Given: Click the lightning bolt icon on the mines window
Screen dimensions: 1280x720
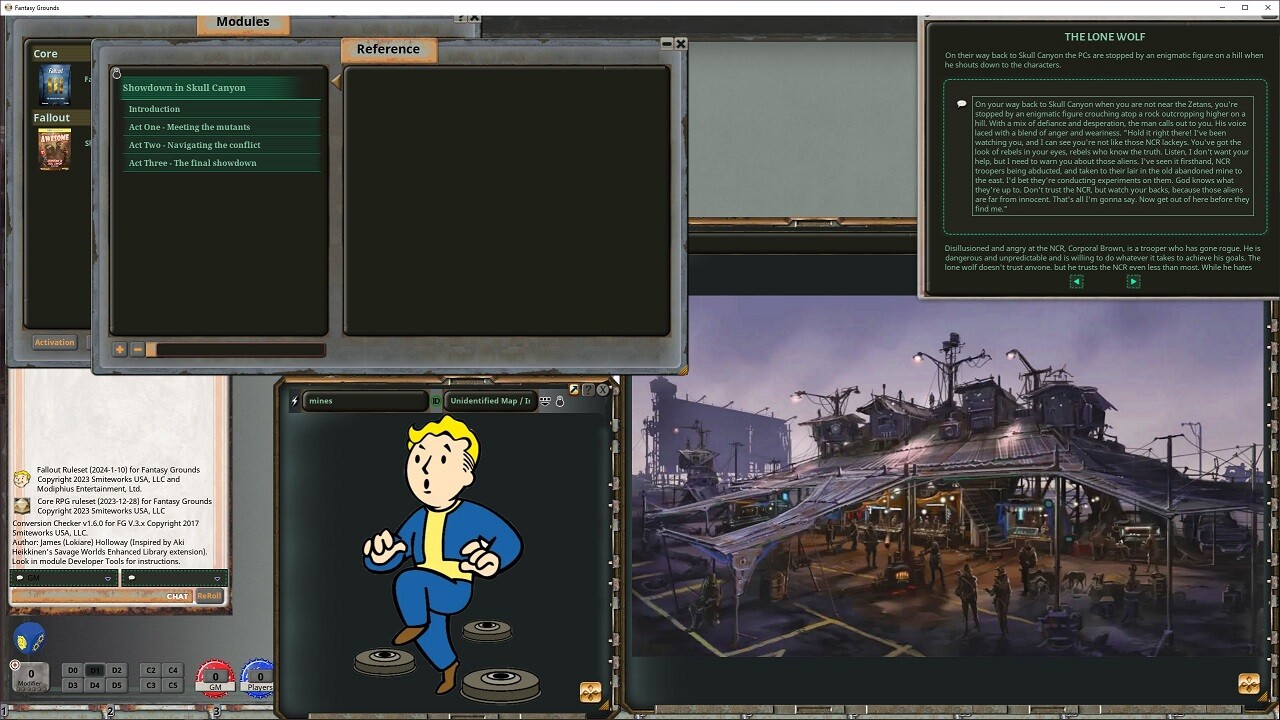Looking at the screenshot, I should coord(294,401).
